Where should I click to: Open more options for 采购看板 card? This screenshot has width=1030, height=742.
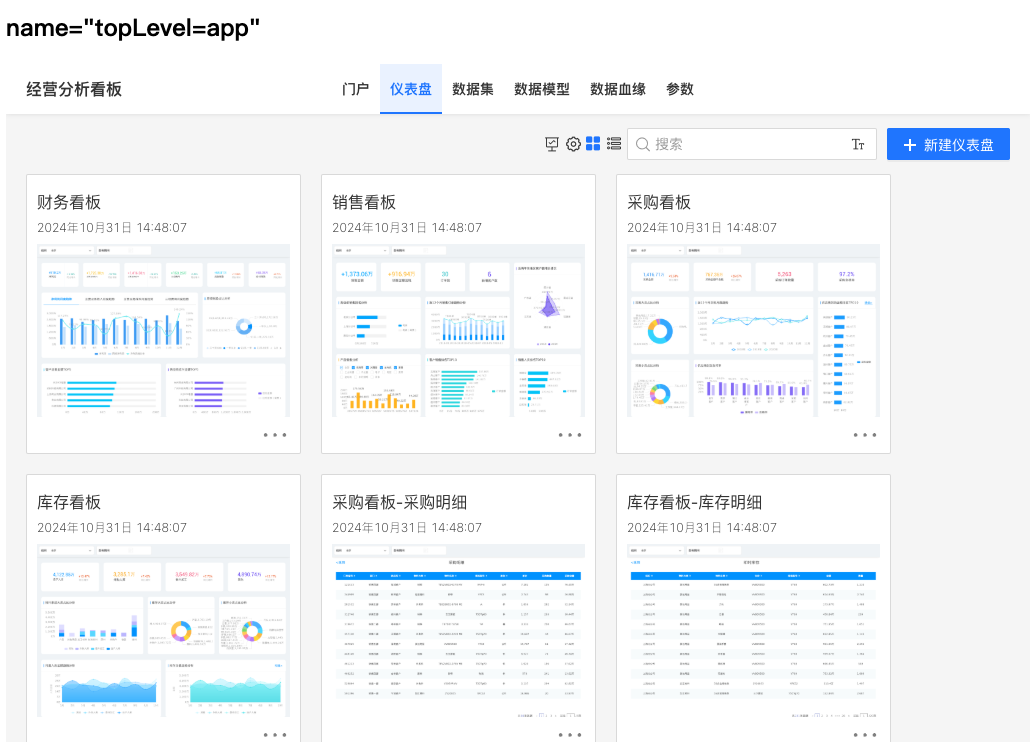864,435
